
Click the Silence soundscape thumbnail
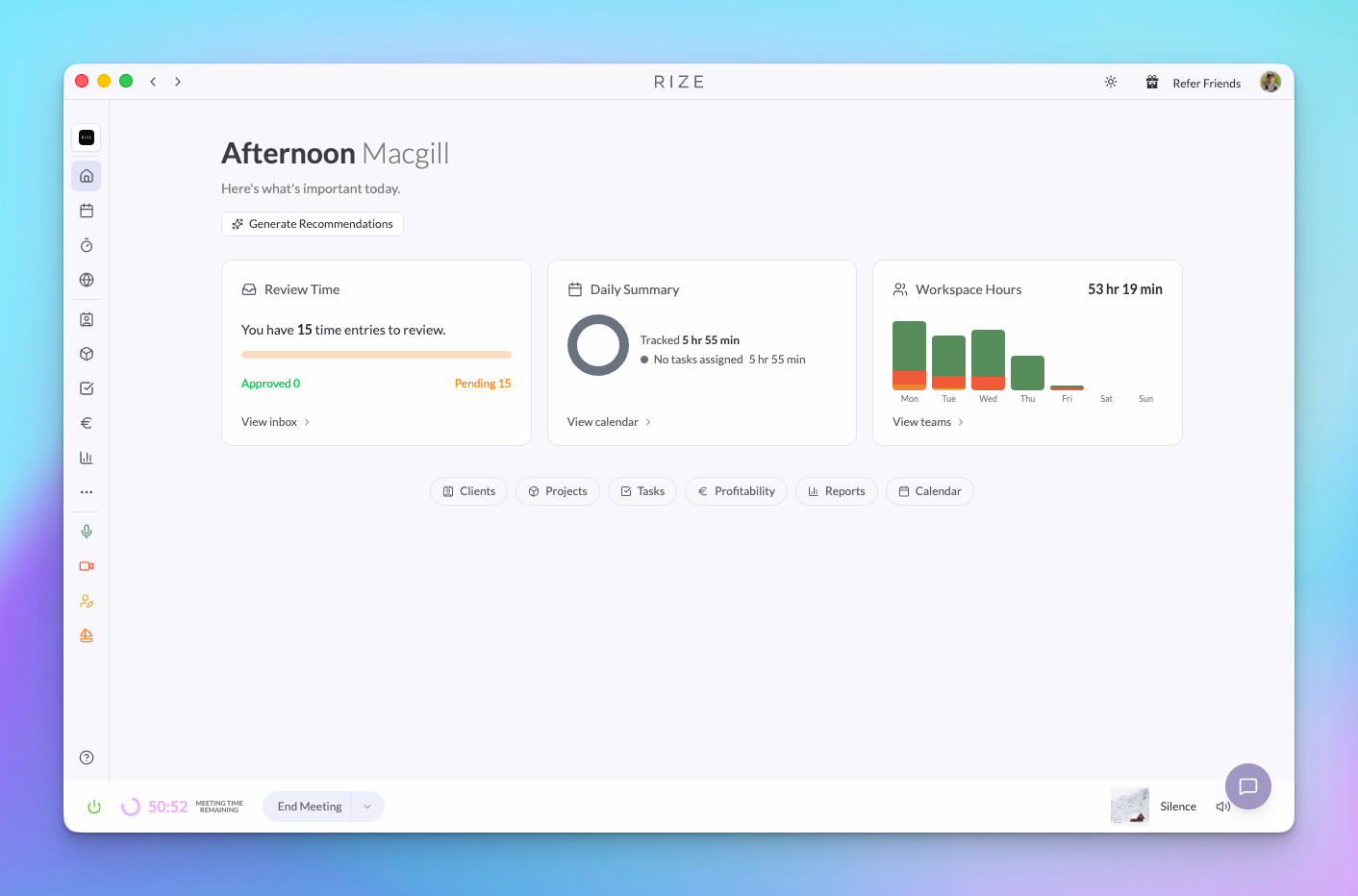coord(1129,806)
